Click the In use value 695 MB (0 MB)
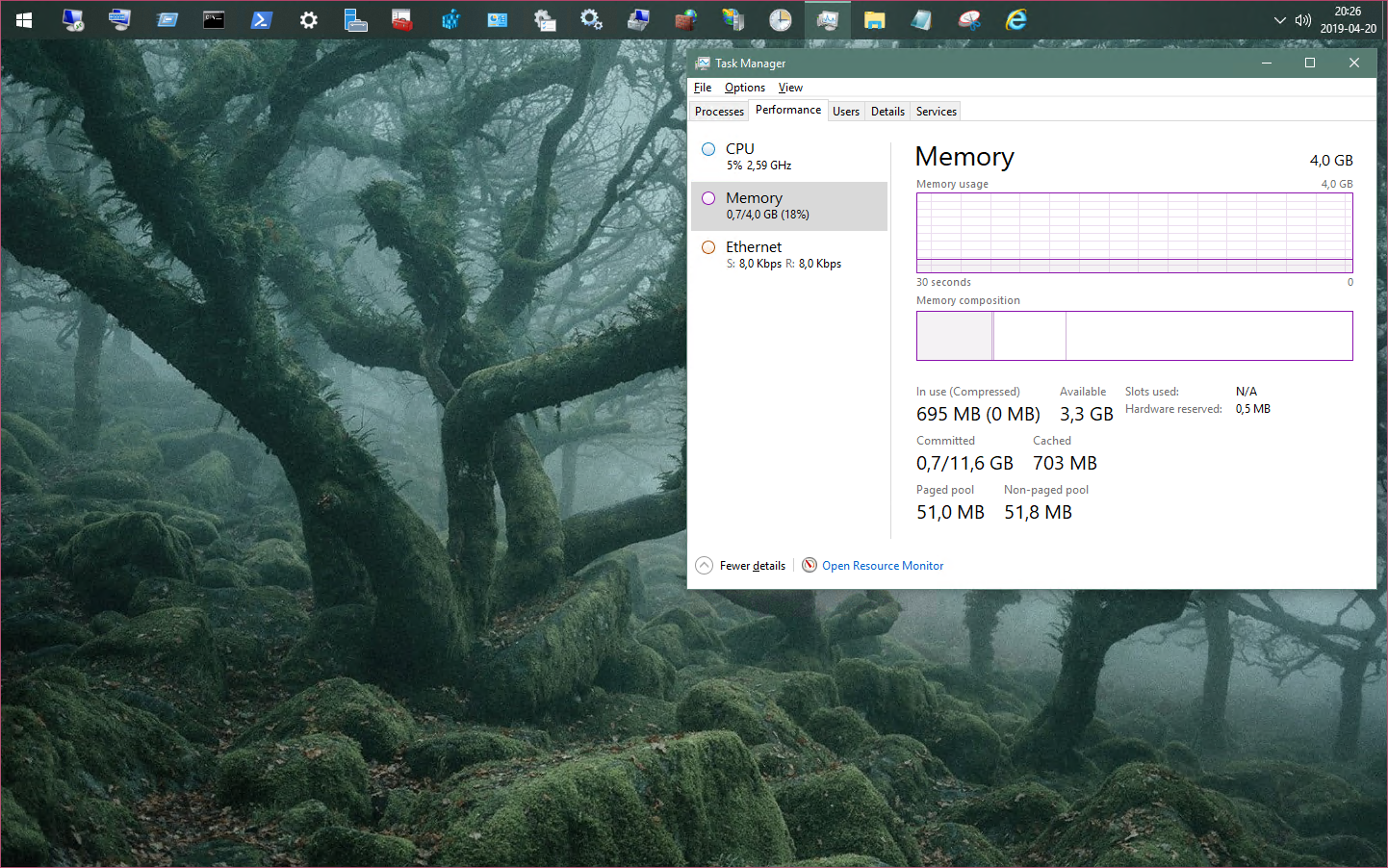Viewport: 1388px width, 868px height. [x=978, y=414]
